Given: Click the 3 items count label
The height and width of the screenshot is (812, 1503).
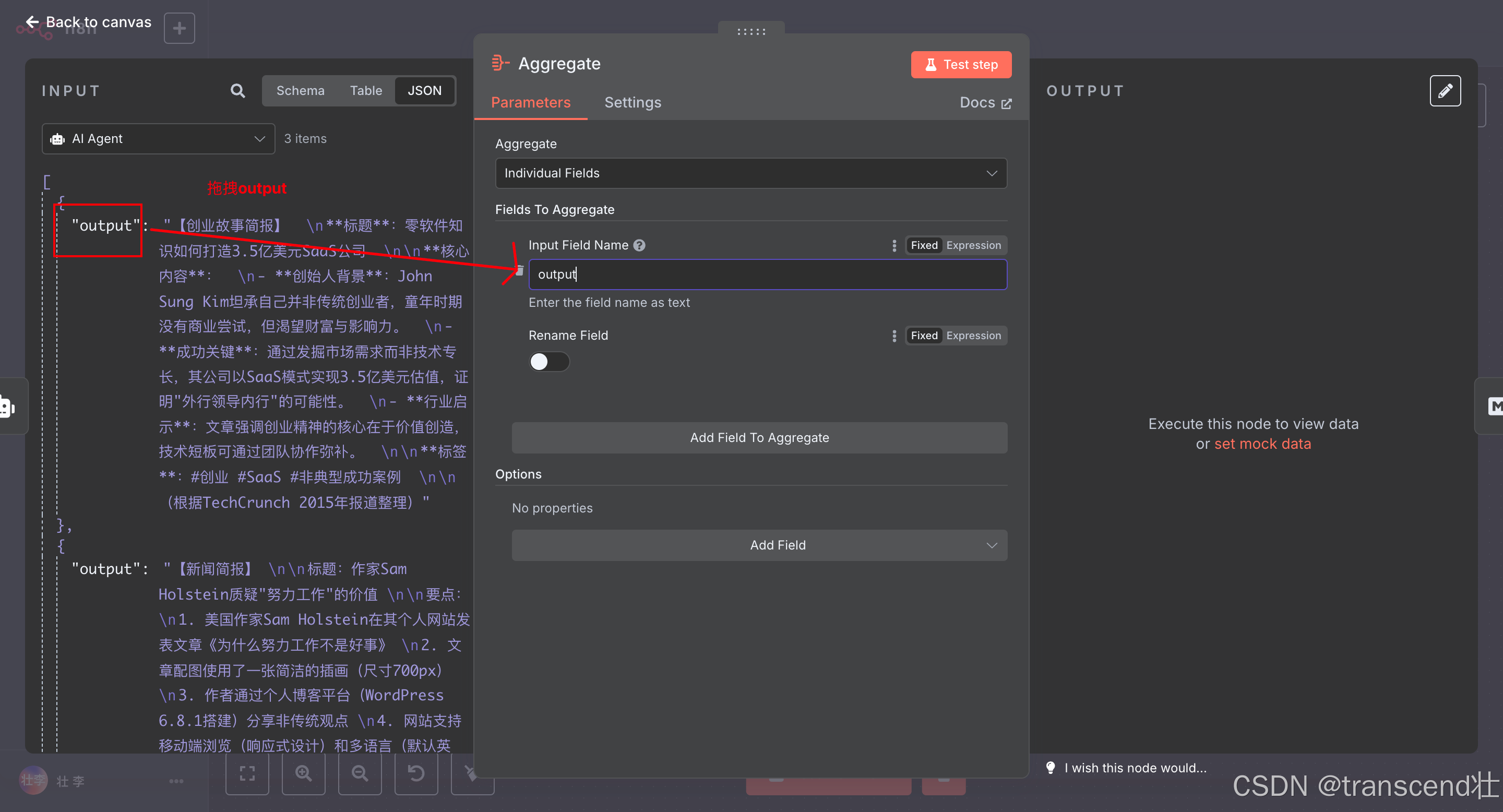Looking at the screenshot, I should [x=305, y=139].
